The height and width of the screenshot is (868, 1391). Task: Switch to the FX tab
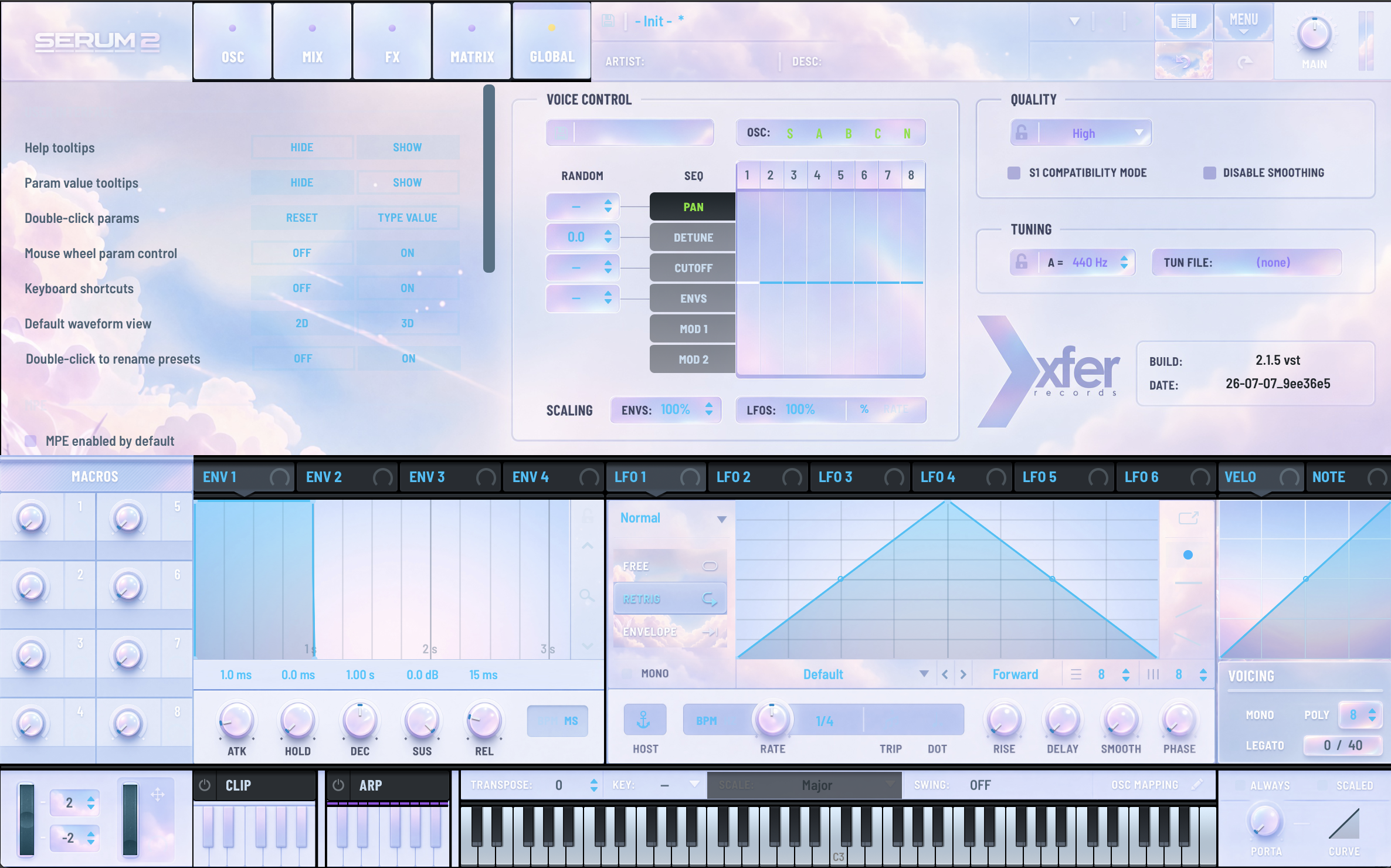point(392,40)
